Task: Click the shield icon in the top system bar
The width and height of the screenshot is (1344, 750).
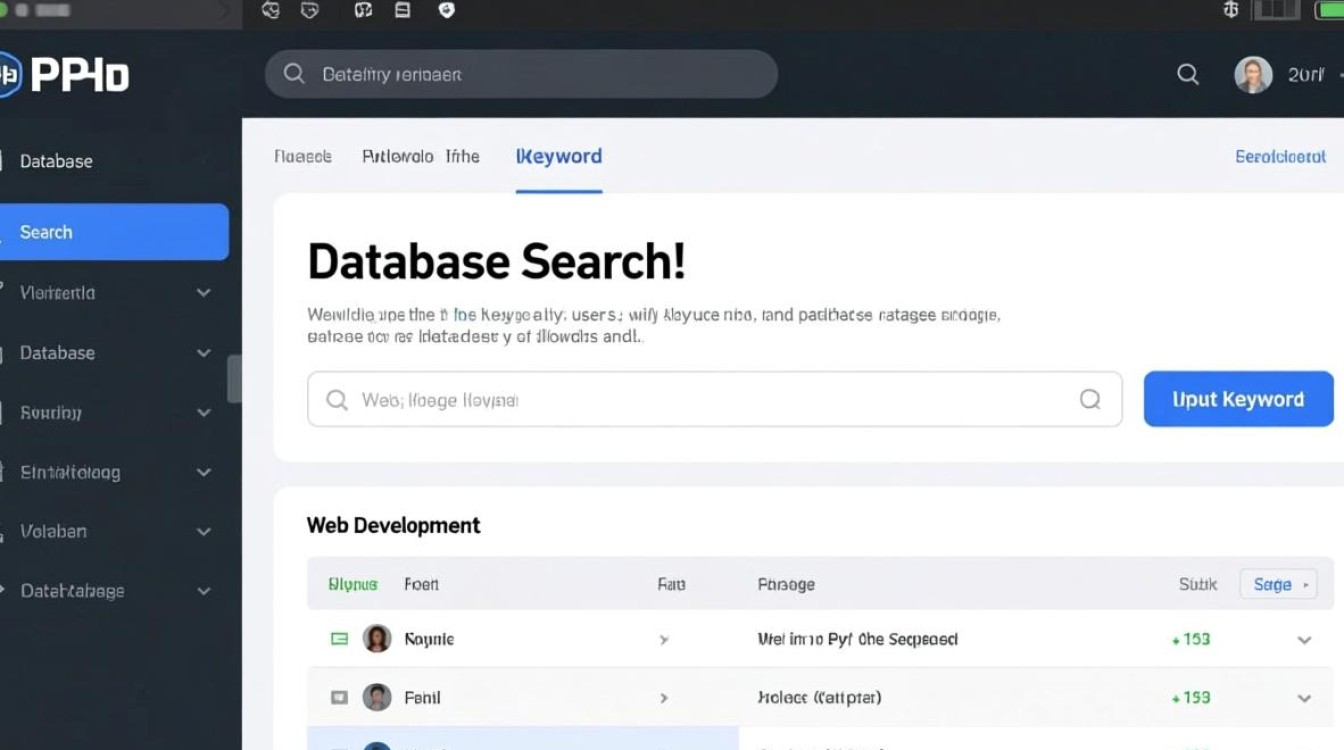Action: pyautogui.click(x=447, y=10)
